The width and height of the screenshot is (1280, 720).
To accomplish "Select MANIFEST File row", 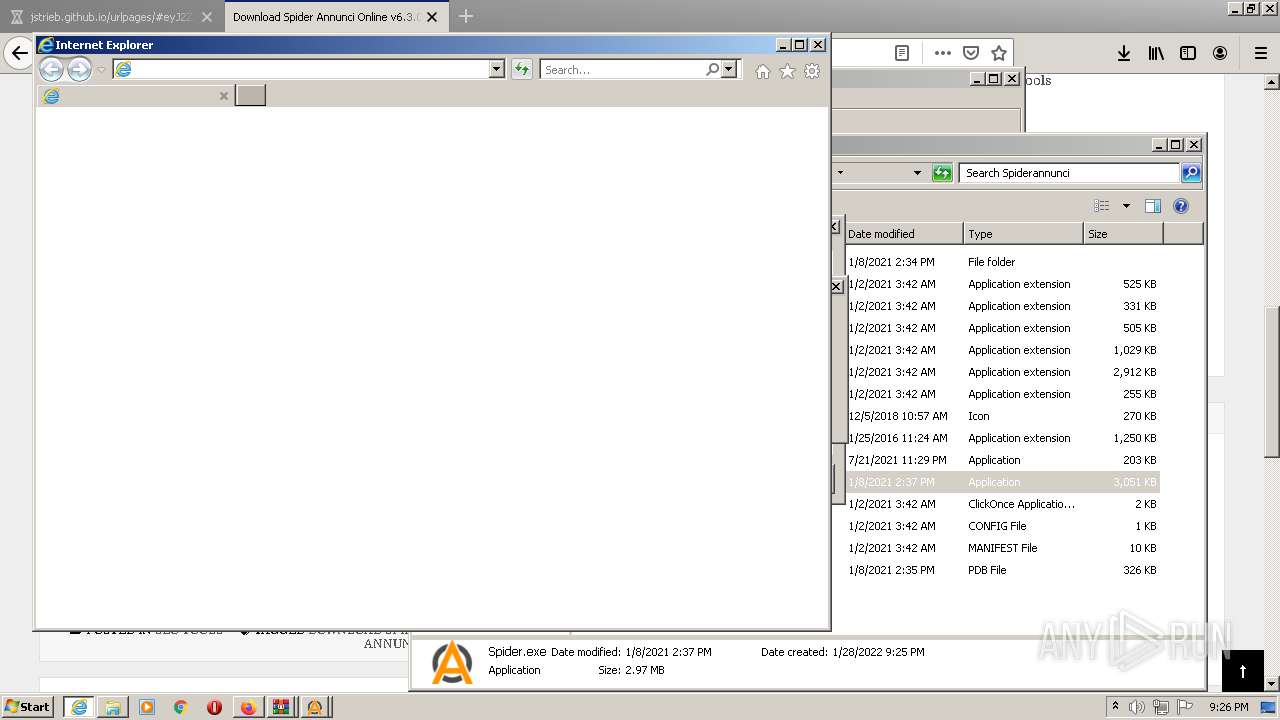I will pyautogui.click(x=1002, y=548).
